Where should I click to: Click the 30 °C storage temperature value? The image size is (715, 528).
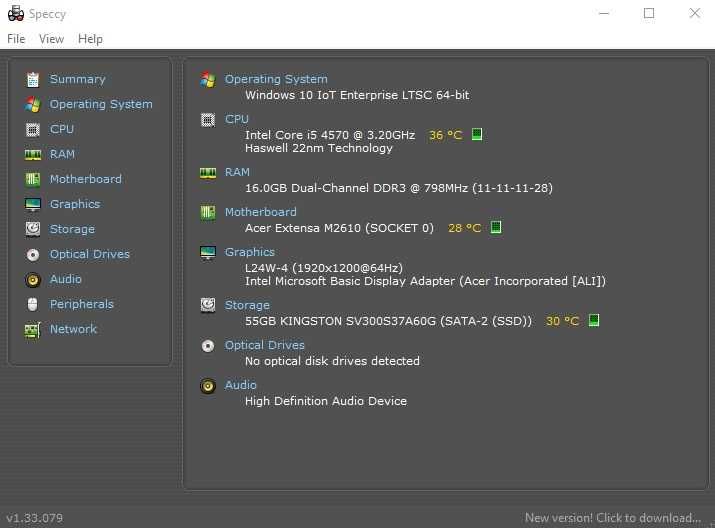(562, 321)
